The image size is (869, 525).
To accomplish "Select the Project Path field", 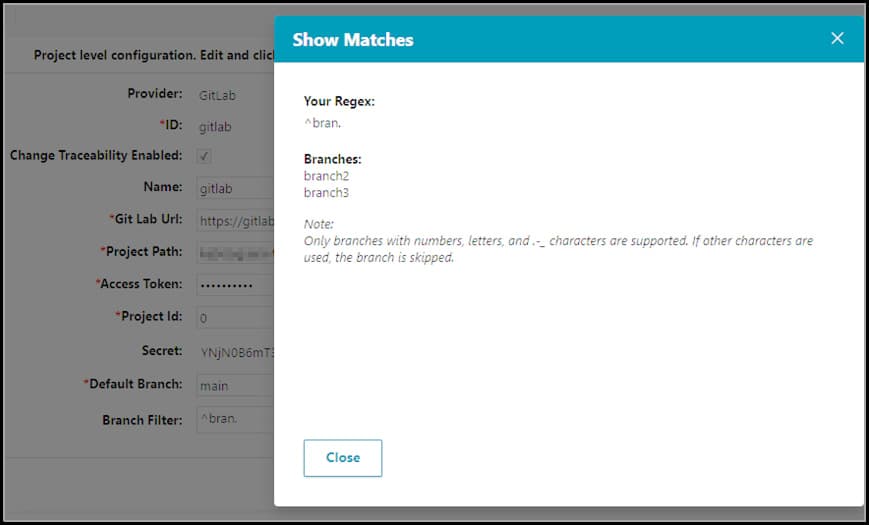I will 234,252.
